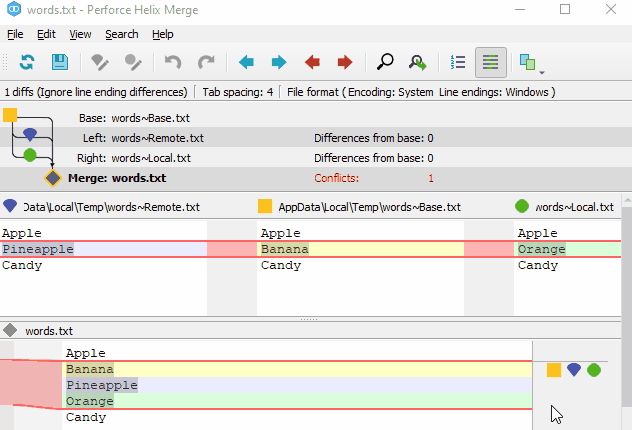Open Find with the magnifying glass icon
The image size is (632, 430).
tap(385, 62)
